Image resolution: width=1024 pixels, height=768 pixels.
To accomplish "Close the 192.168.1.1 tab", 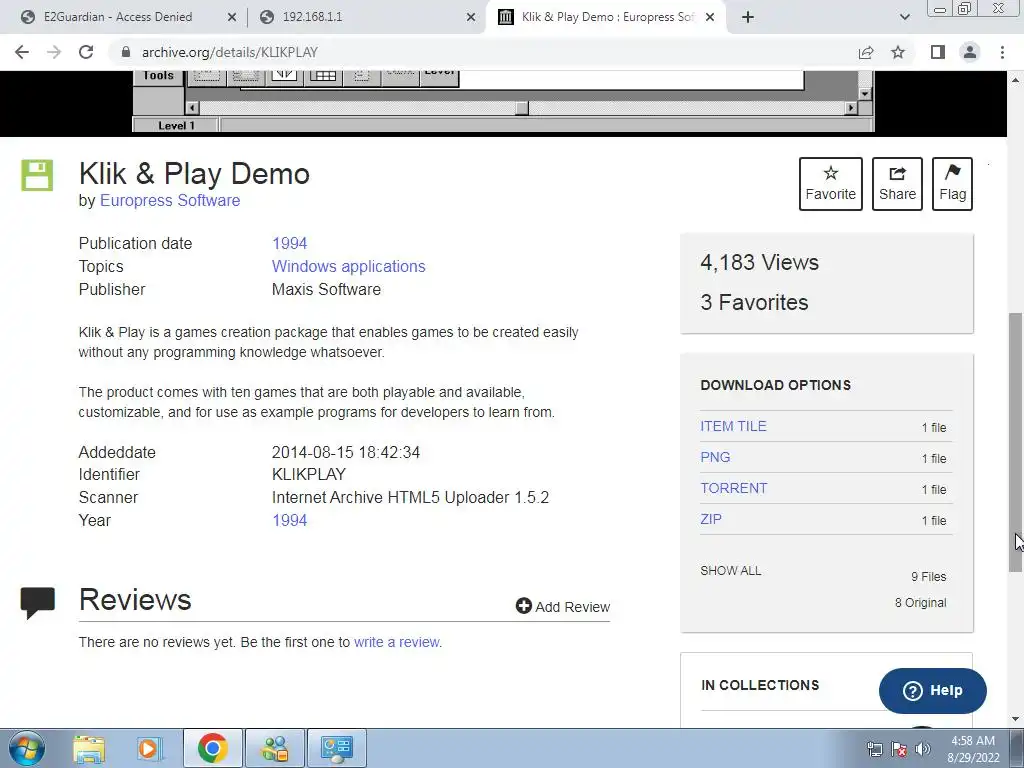I will (x=471, y=18).
